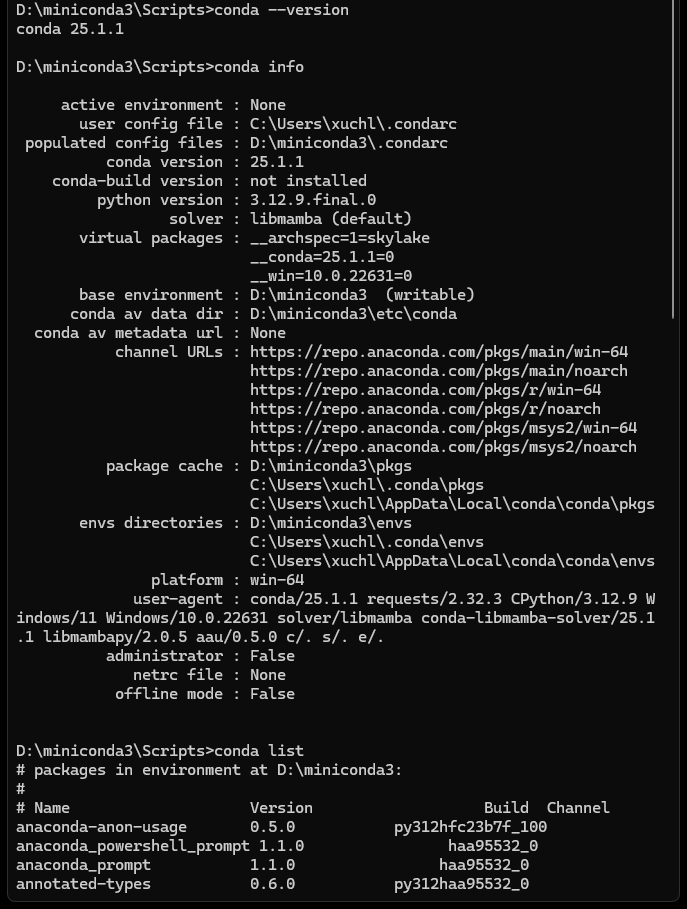Select the annotated-types package name

pos(83,884)
